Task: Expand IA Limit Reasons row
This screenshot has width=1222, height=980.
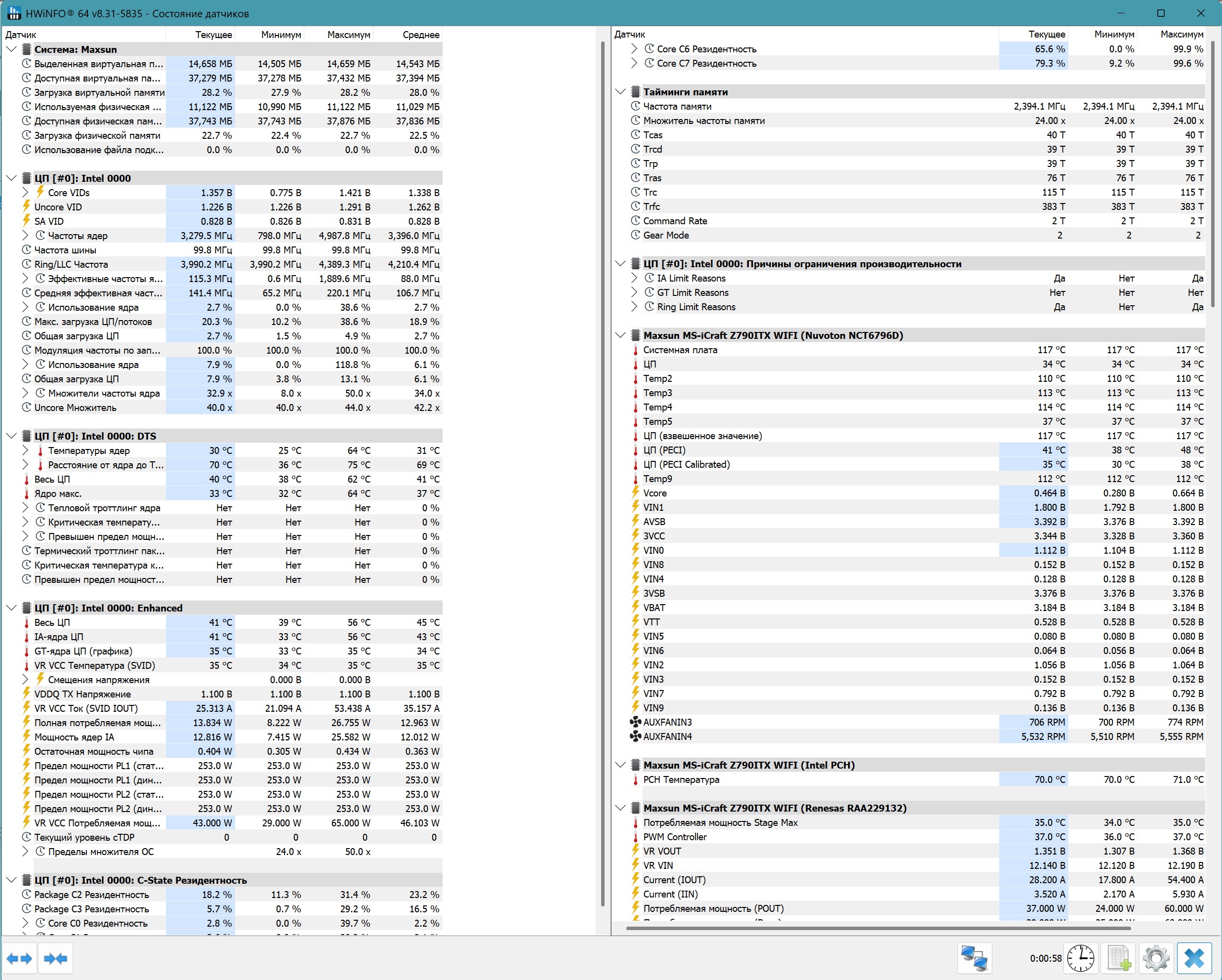Action: point(634,278)
